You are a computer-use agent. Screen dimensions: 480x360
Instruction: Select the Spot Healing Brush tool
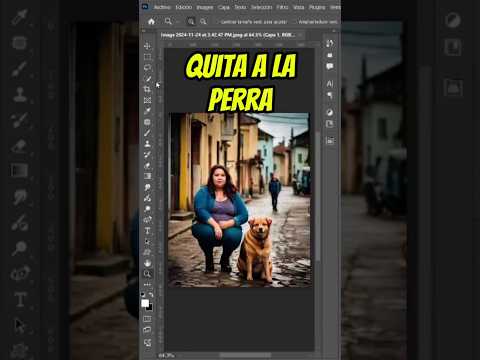click(147, 122)
